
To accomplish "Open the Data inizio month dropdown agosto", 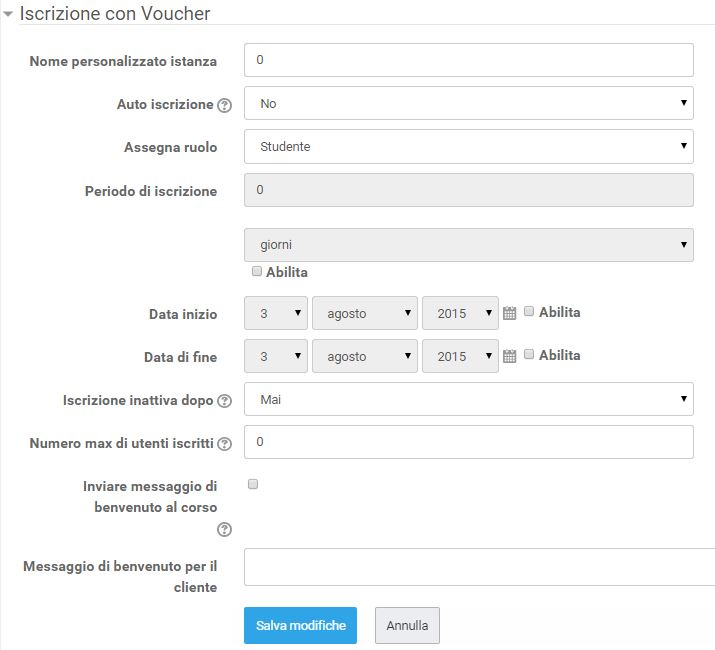I will [365, 313].
